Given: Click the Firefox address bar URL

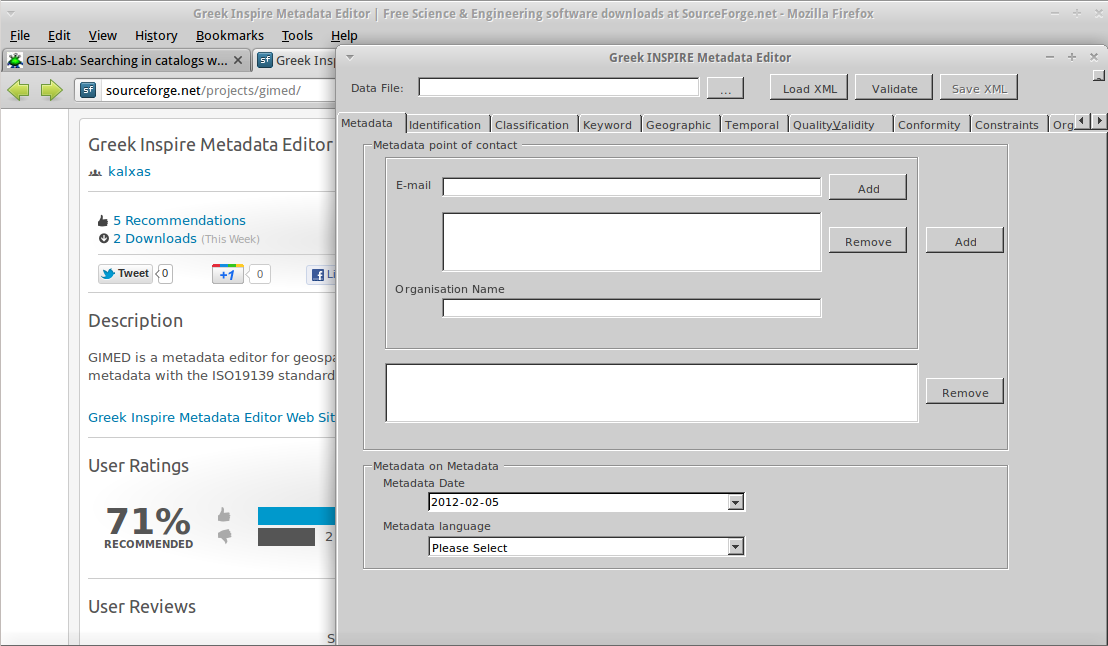Looking at the screenshot, I should [203, 90].
